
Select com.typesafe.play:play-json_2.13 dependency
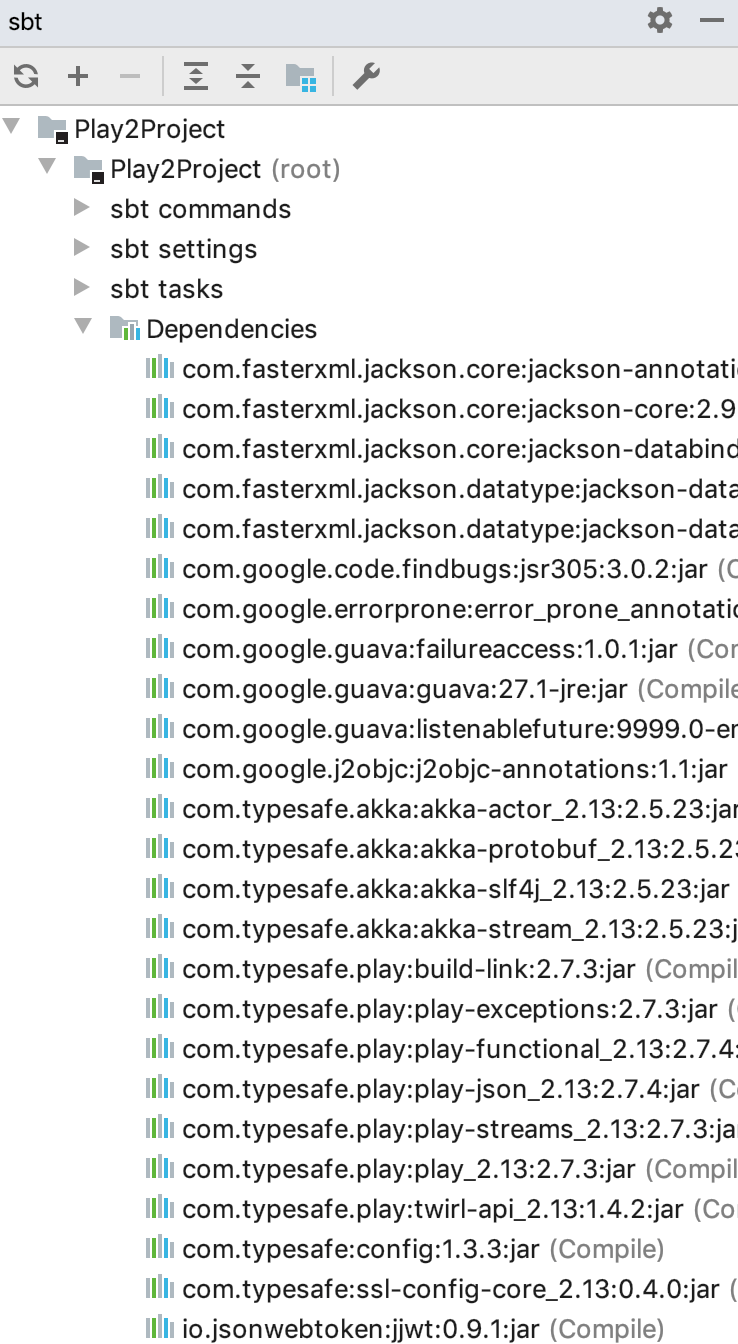[442, 1089]
